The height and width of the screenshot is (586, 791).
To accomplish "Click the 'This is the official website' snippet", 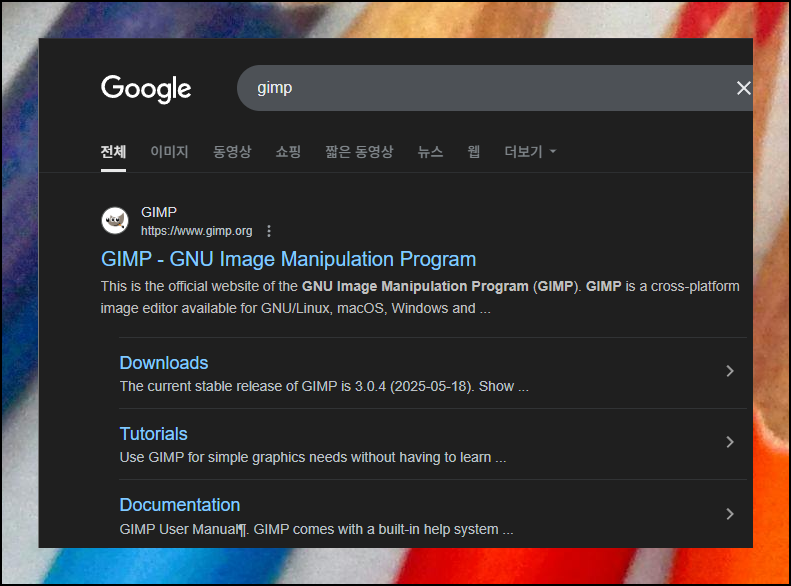I will pos(420,297).
